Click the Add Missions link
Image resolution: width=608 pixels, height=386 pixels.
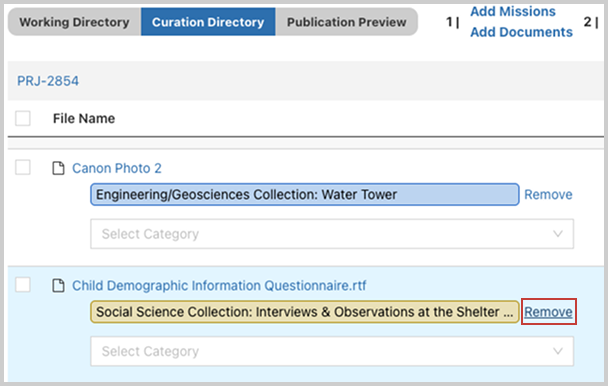click(x=513, y=12)
